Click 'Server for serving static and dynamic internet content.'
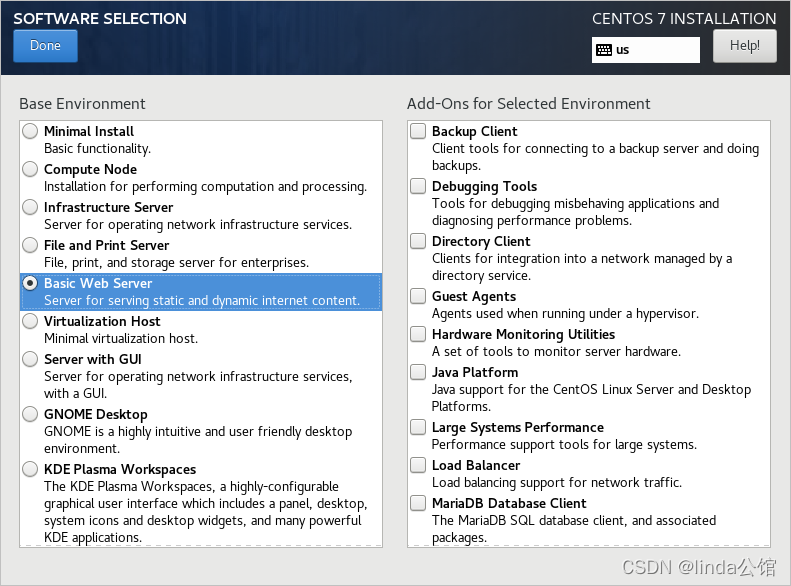791x586 pixels. coord(202,301)
